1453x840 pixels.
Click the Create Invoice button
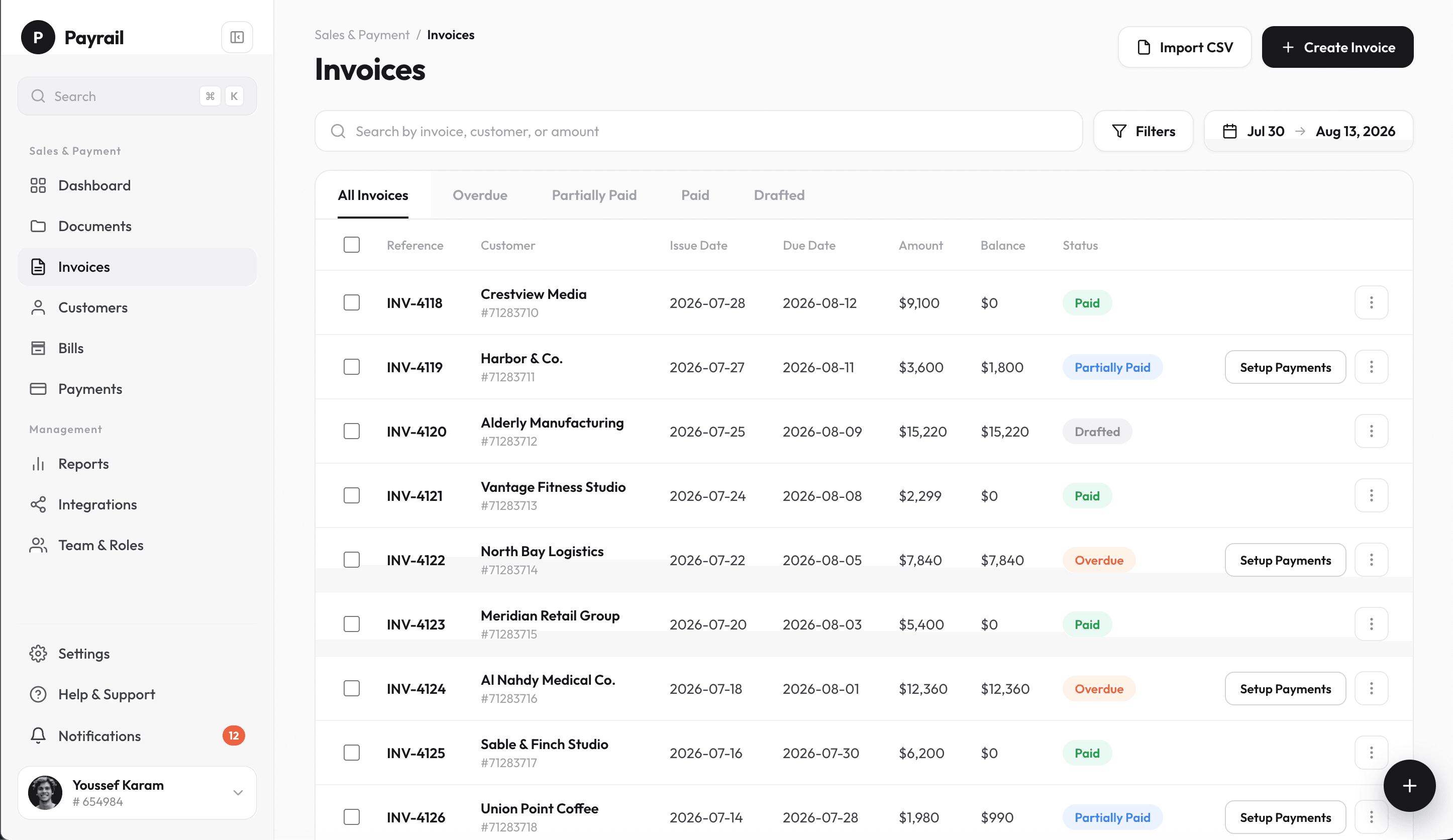(1337, 47)
